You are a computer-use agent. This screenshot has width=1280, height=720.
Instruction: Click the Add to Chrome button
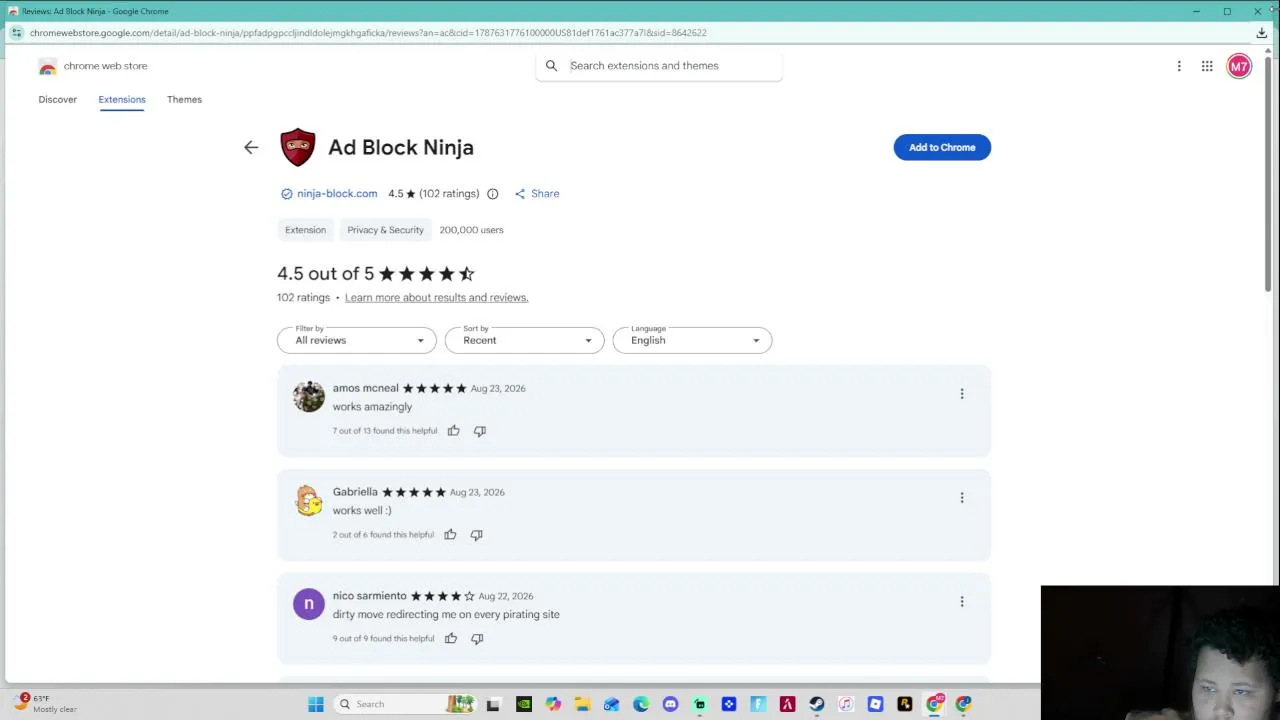tap(942, 147)
